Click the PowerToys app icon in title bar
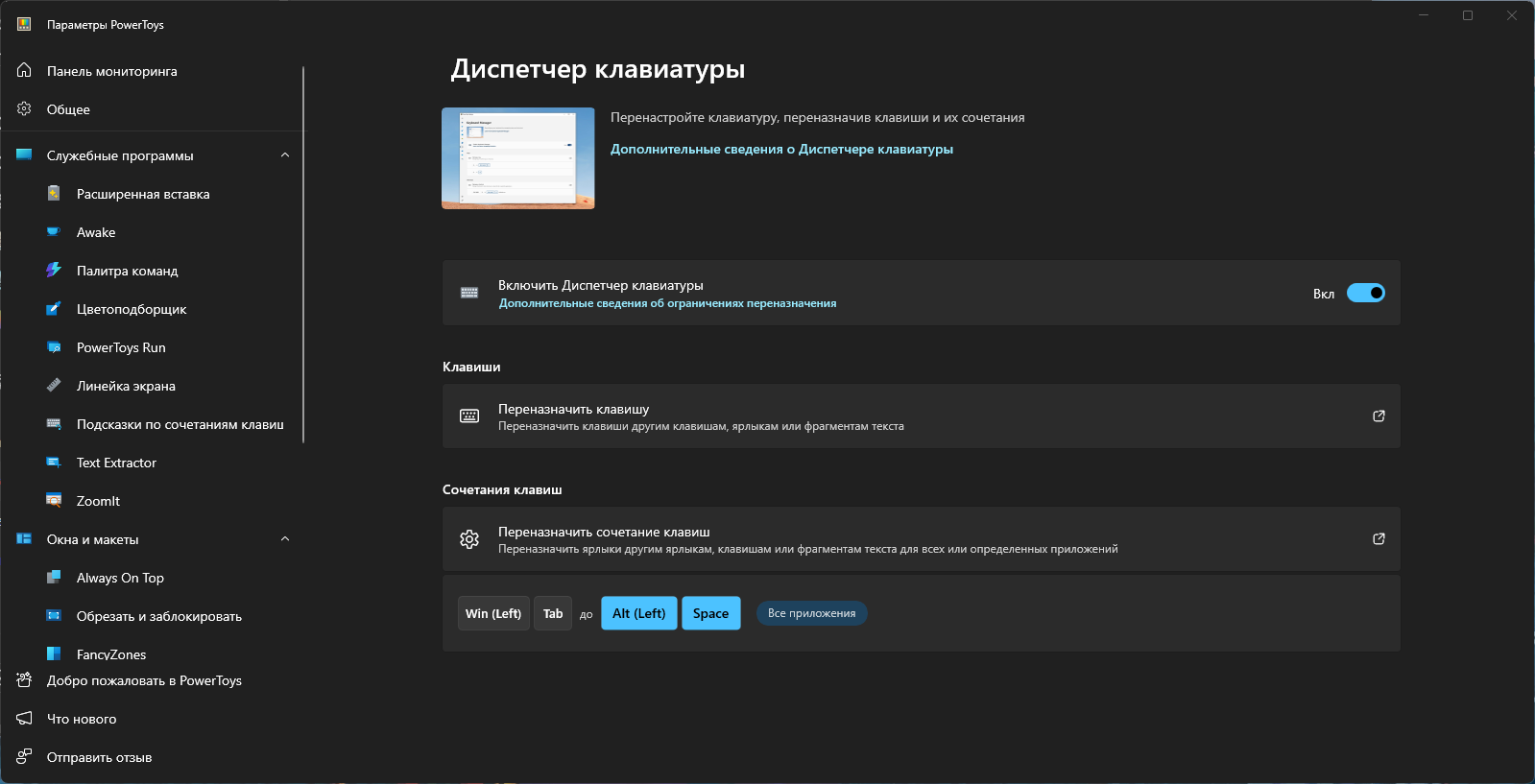The image size is (1535, 784). coord(24,24)
